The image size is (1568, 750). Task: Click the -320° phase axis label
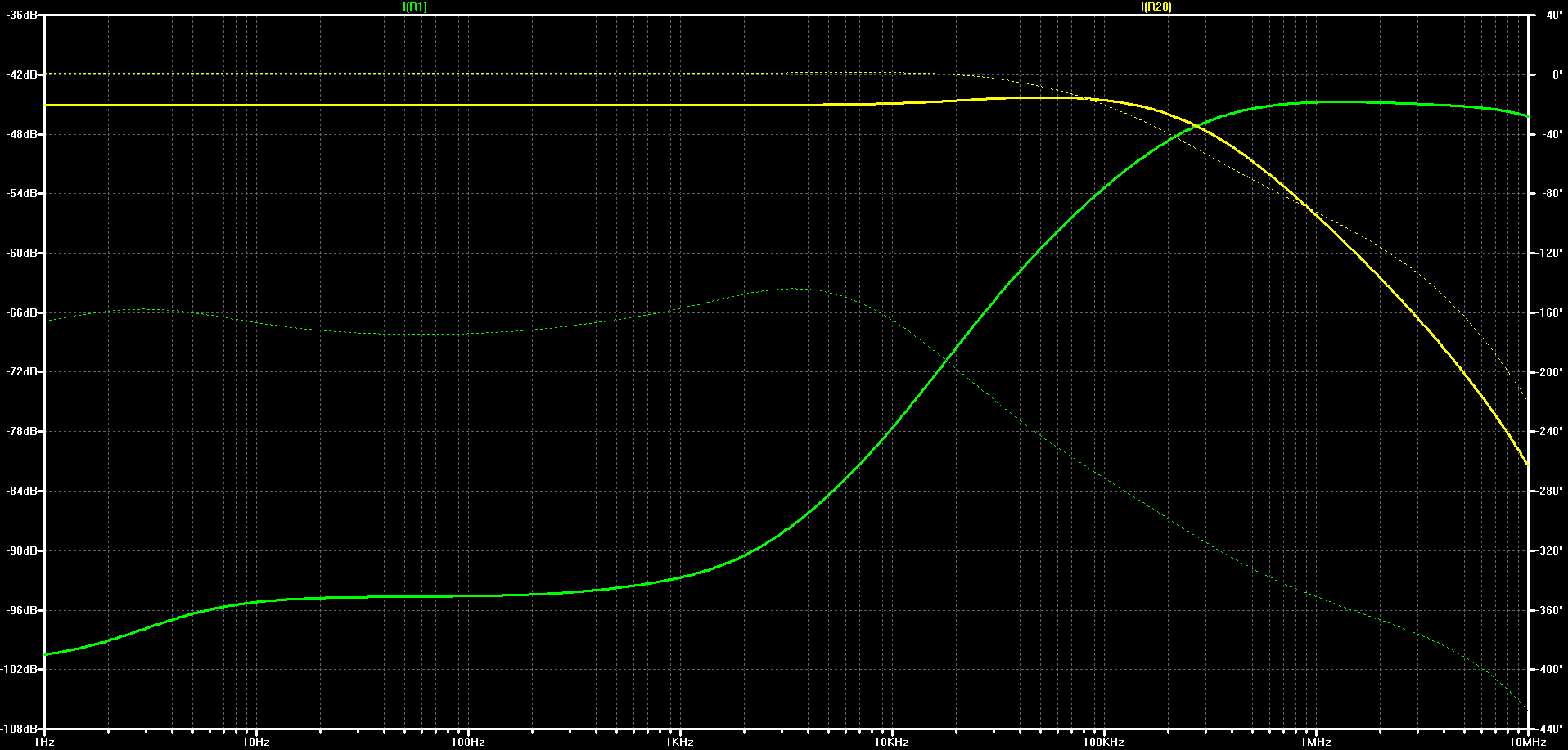tap(1550, 550)
